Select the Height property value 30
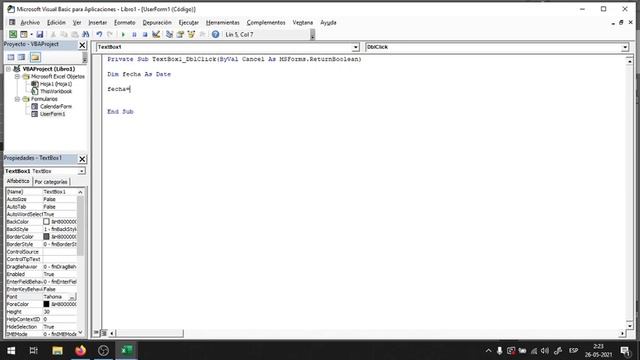Viewport: 640px width, 360px height. (59, 312)
